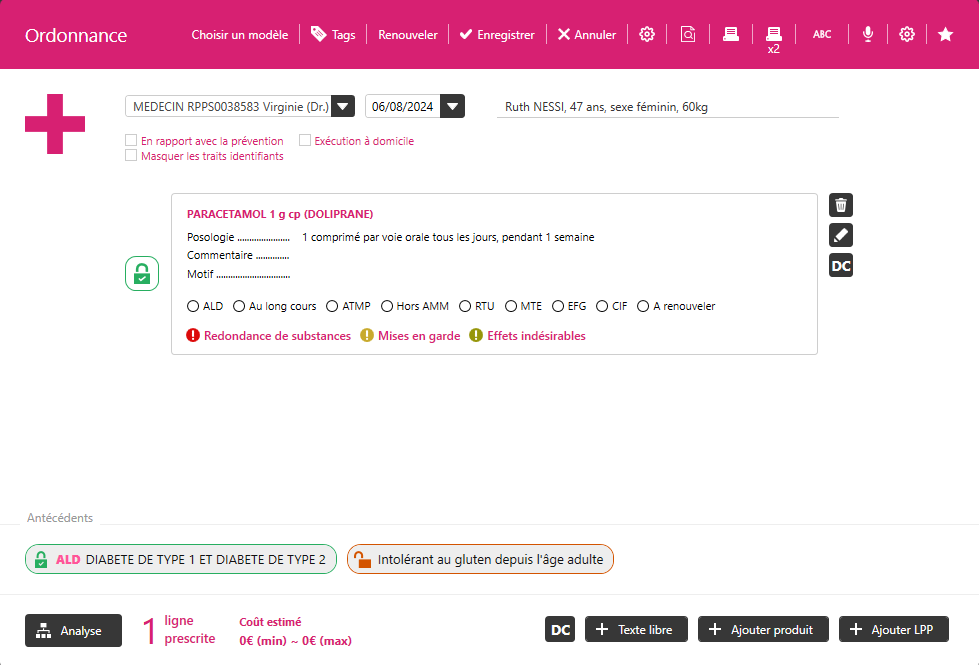
Task: Click the star favorites icon in header
Action: point(945,35)
